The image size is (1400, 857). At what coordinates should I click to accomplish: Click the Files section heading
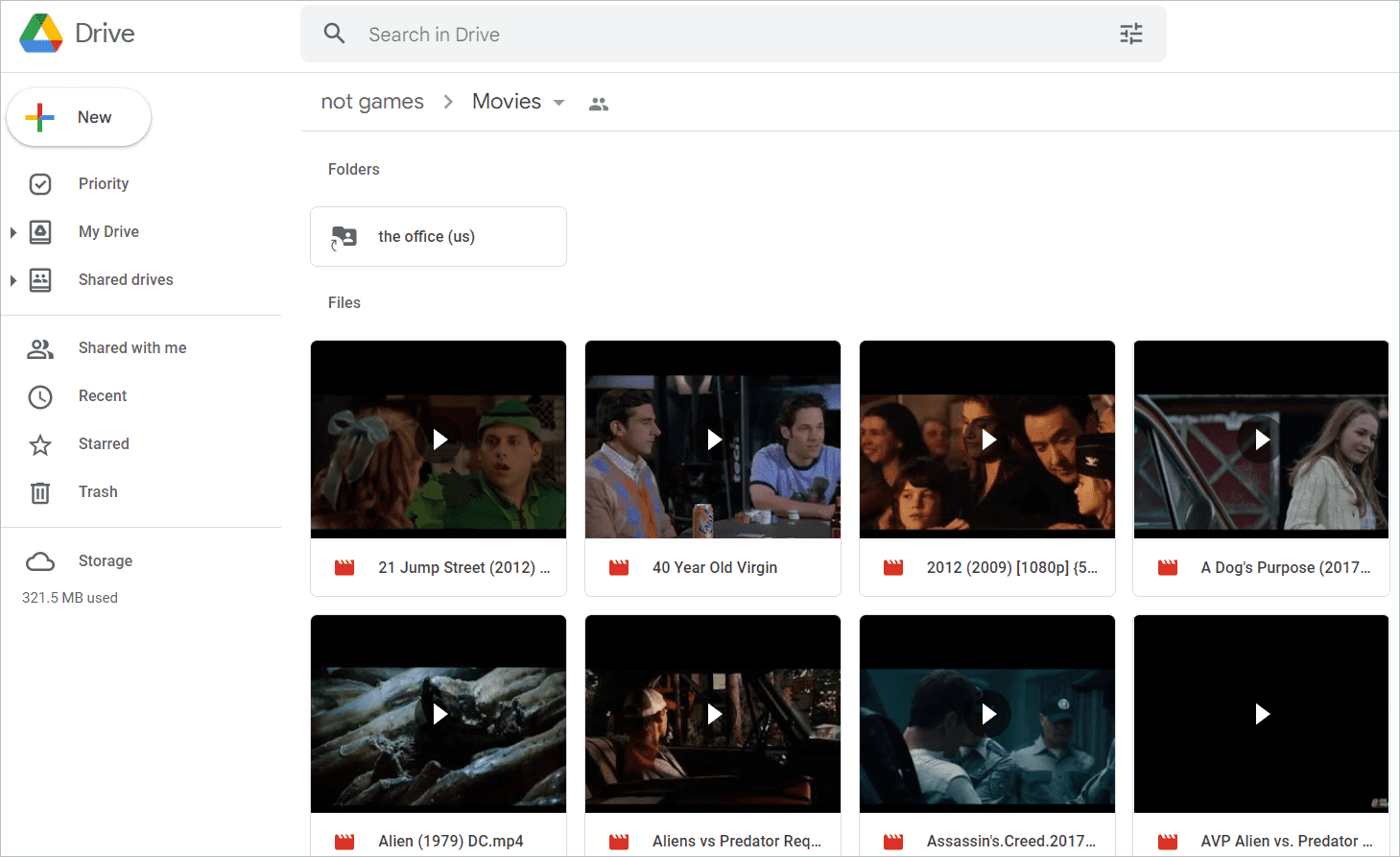[344, 303]
